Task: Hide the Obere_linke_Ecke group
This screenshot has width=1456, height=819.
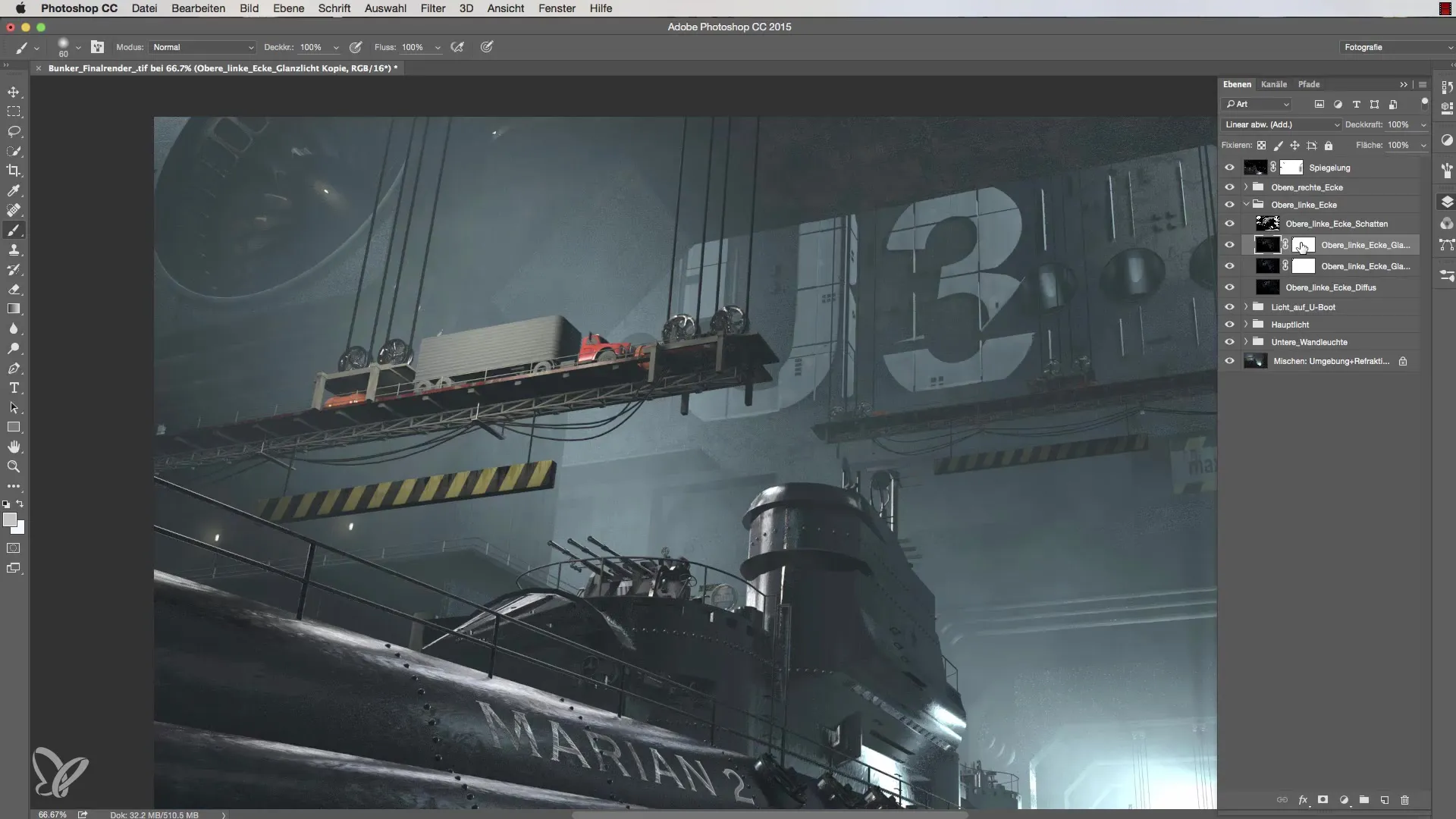Action: pos(1229,205)
